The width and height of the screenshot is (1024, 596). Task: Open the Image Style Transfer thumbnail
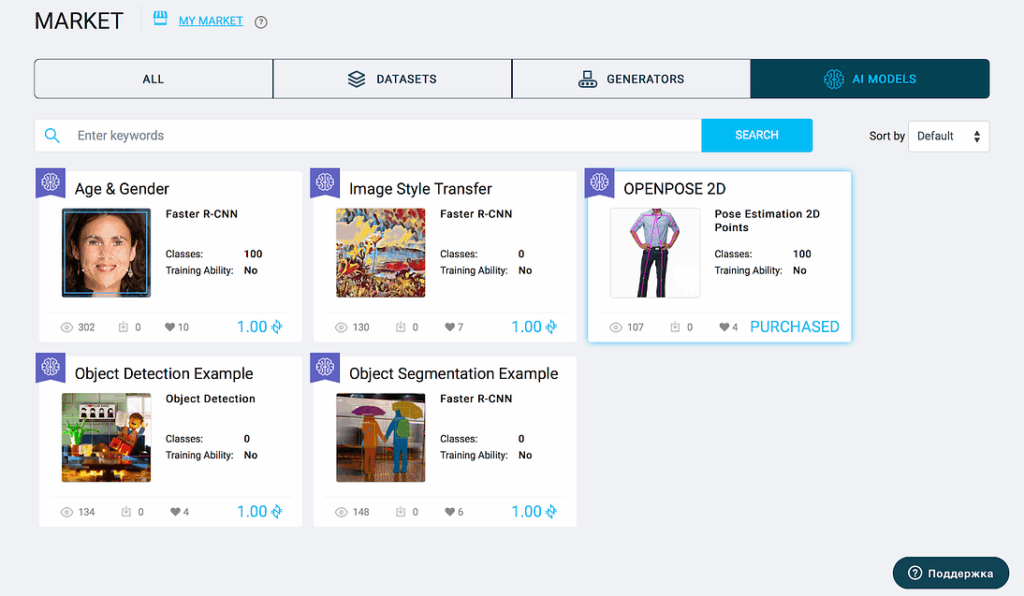coord(380,252)
